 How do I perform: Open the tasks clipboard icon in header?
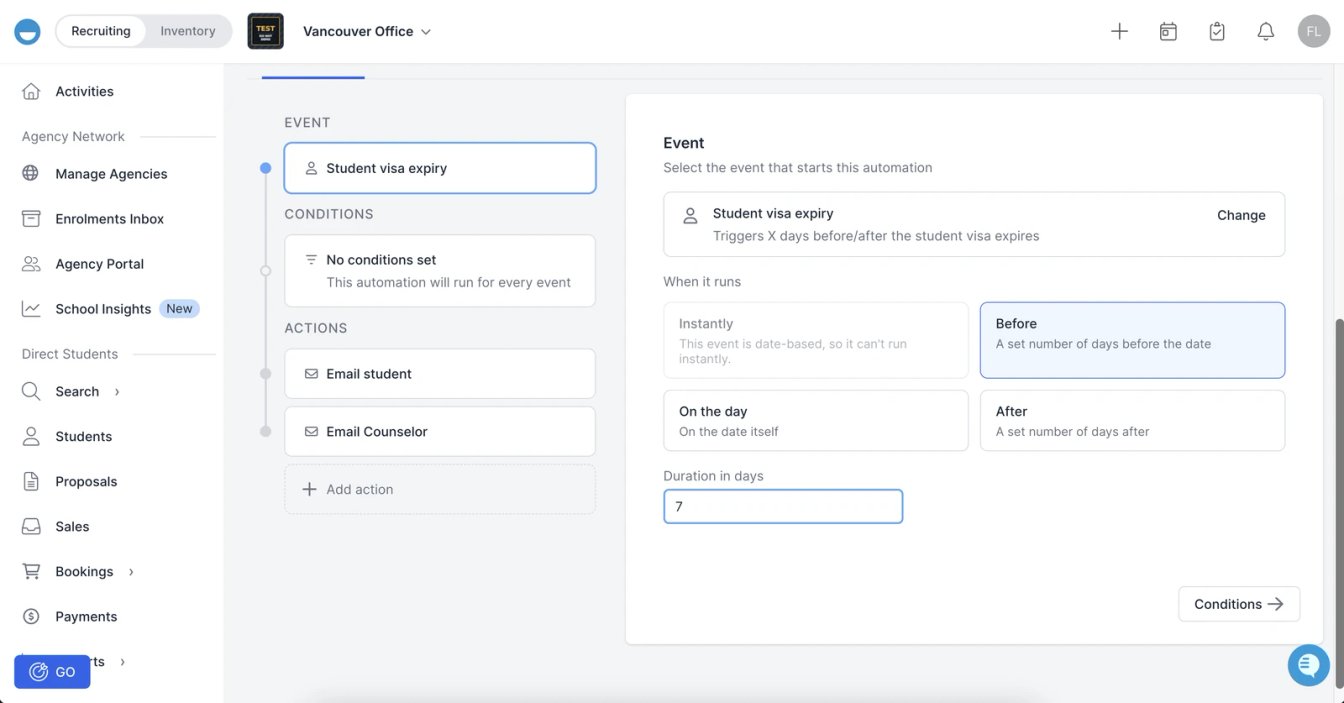point(1217,31)
